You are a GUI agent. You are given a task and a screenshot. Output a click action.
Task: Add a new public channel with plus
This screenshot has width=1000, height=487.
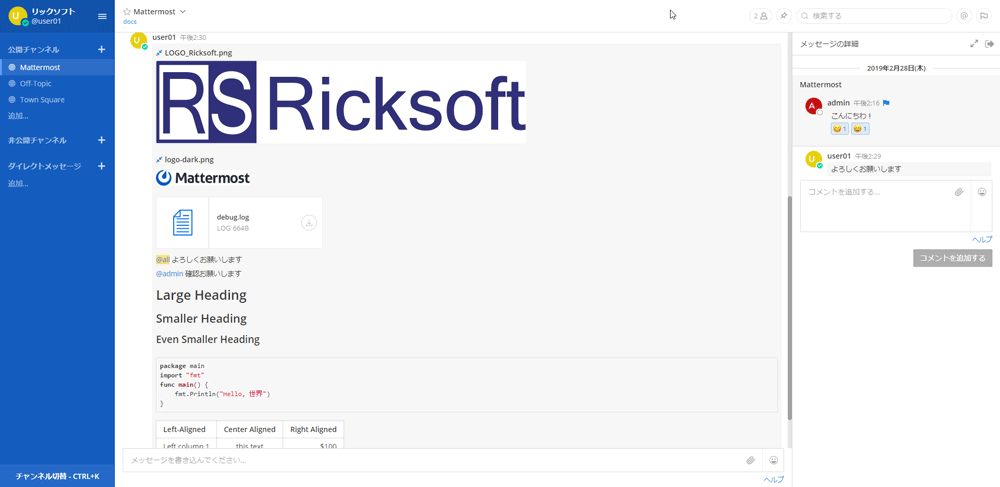[101, 50]
